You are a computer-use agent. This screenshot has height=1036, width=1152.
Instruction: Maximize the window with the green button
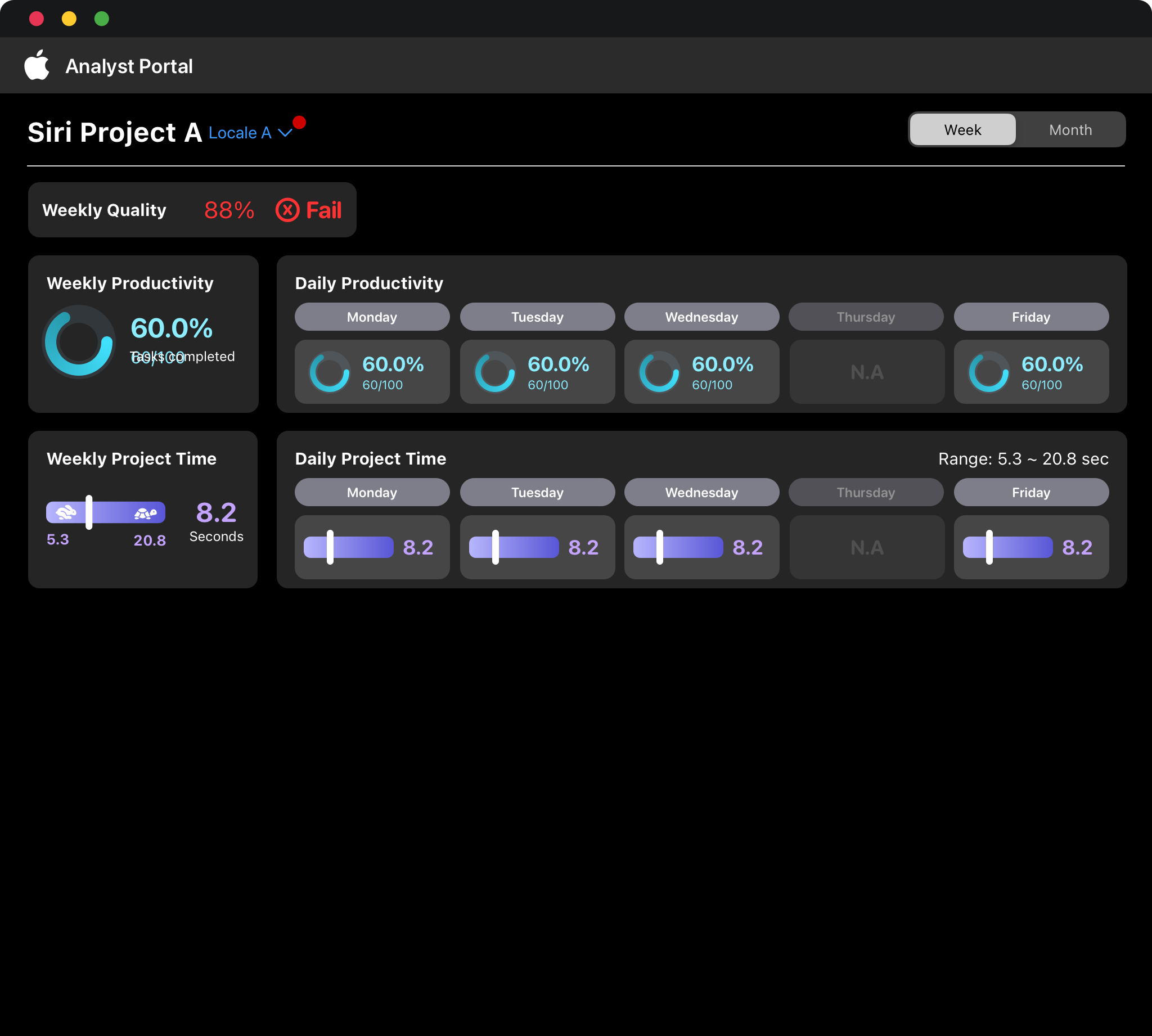coord(102,19)
